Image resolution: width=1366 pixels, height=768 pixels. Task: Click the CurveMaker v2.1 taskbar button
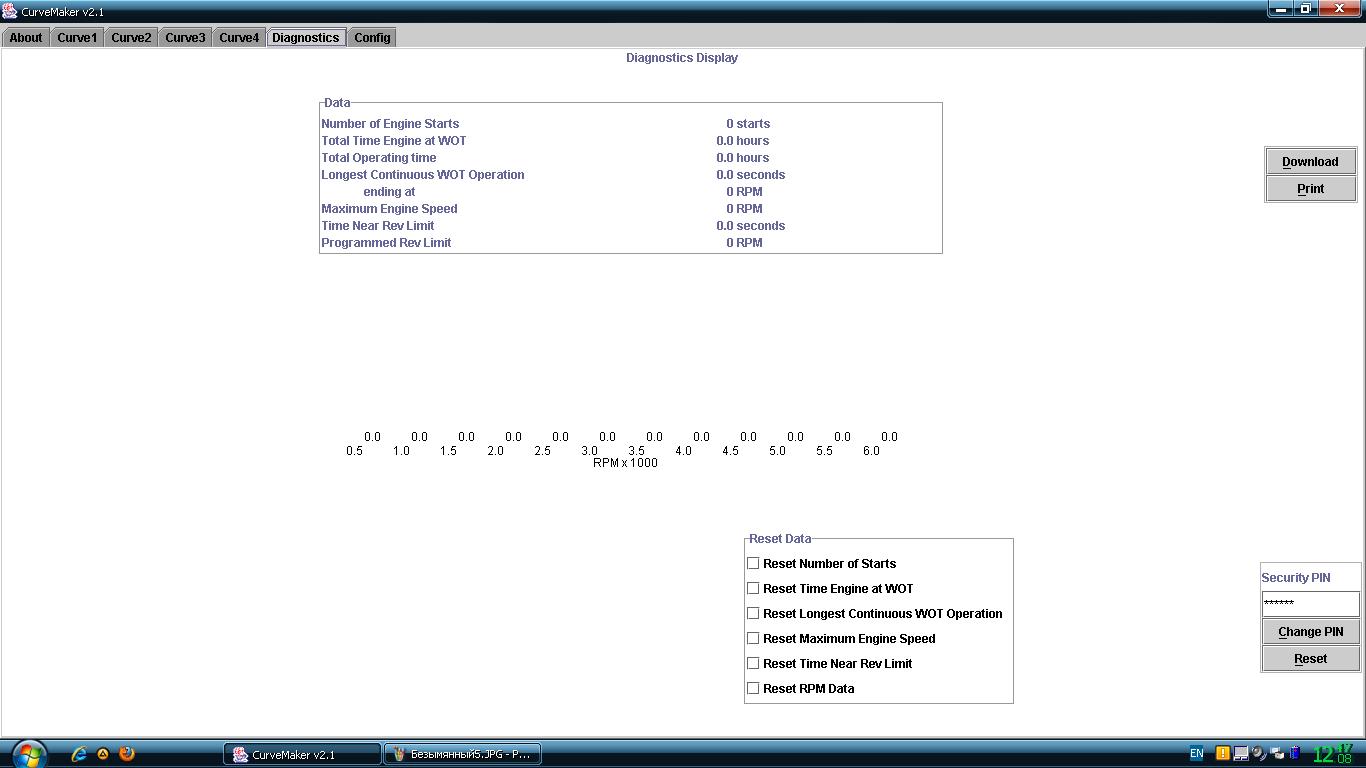(302, 755)
